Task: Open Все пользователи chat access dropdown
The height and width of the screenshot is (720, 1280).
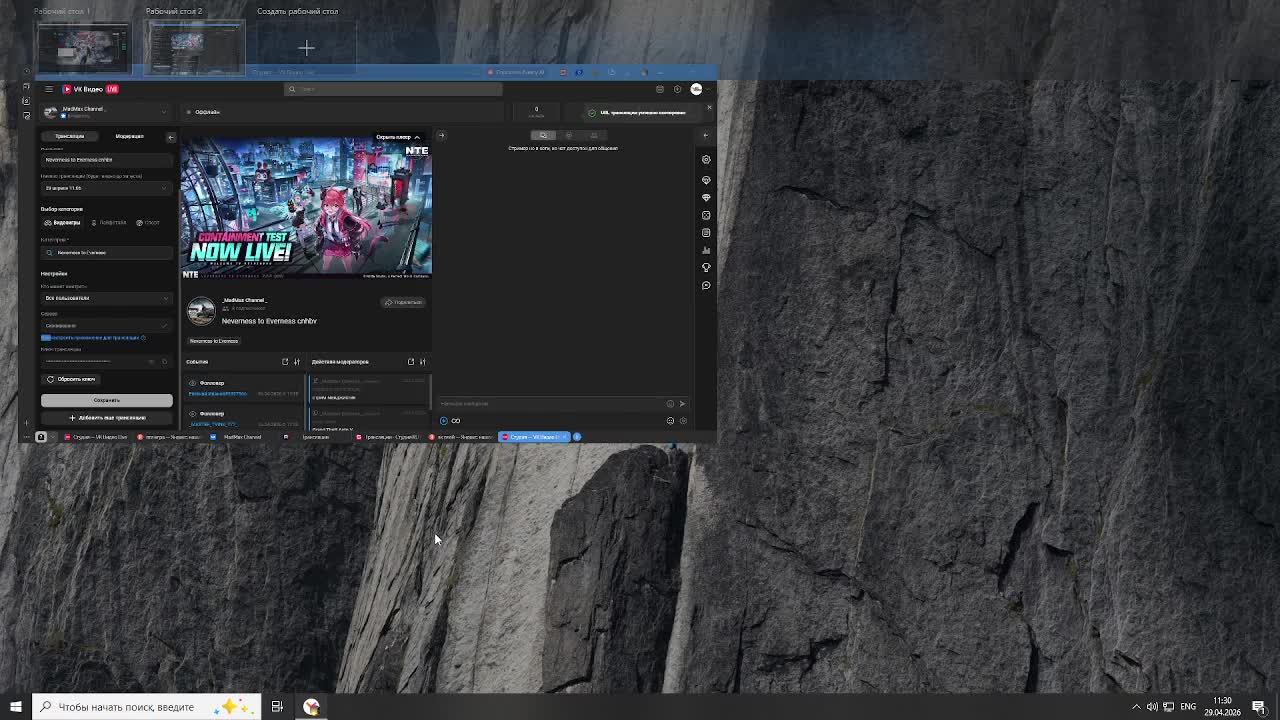Action: coord(107,298)
